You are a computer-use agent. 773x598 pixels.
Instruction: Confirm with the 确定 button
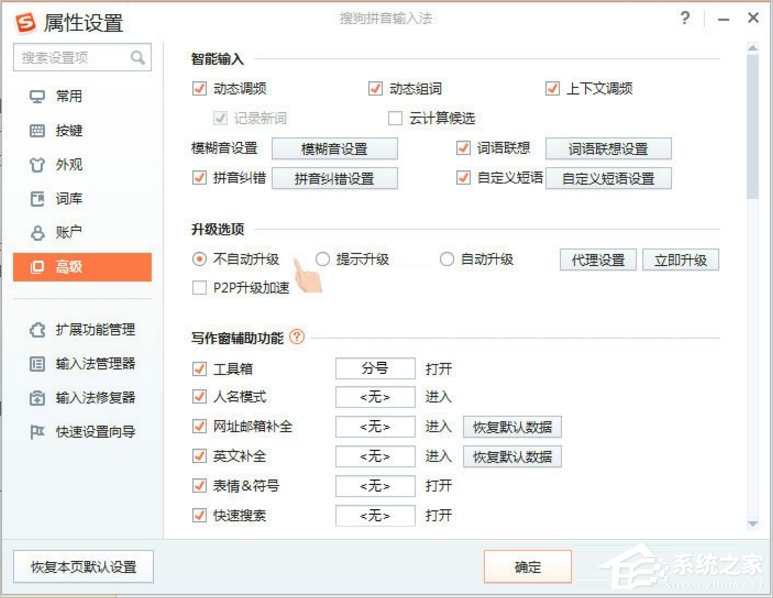click(x=527, y=566)
